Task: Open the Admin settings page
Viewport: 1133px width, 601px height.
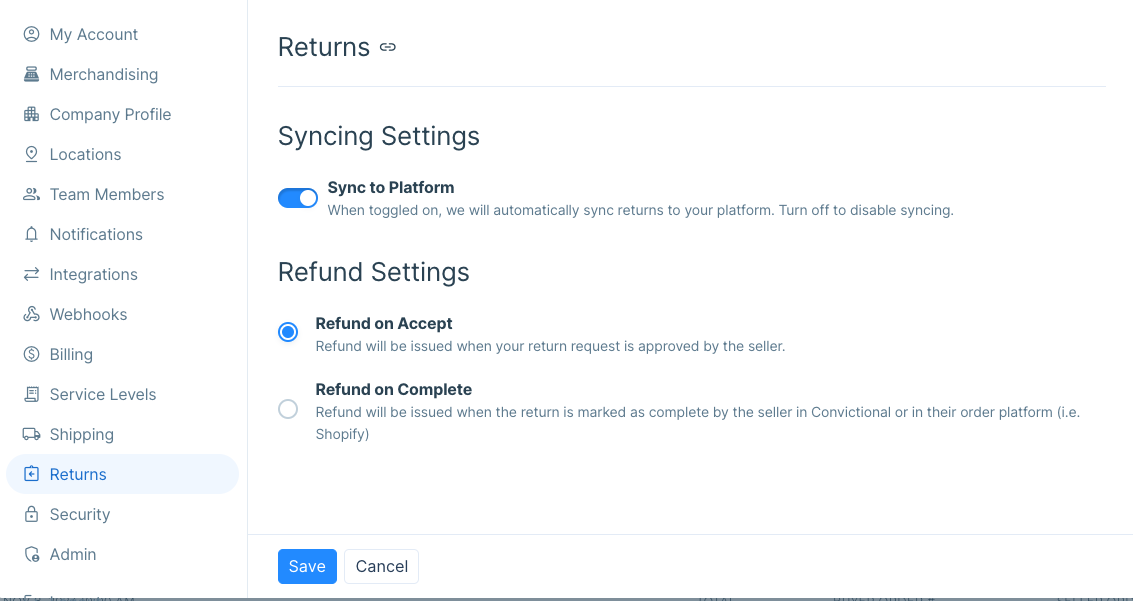Action: tap(73, 554)
